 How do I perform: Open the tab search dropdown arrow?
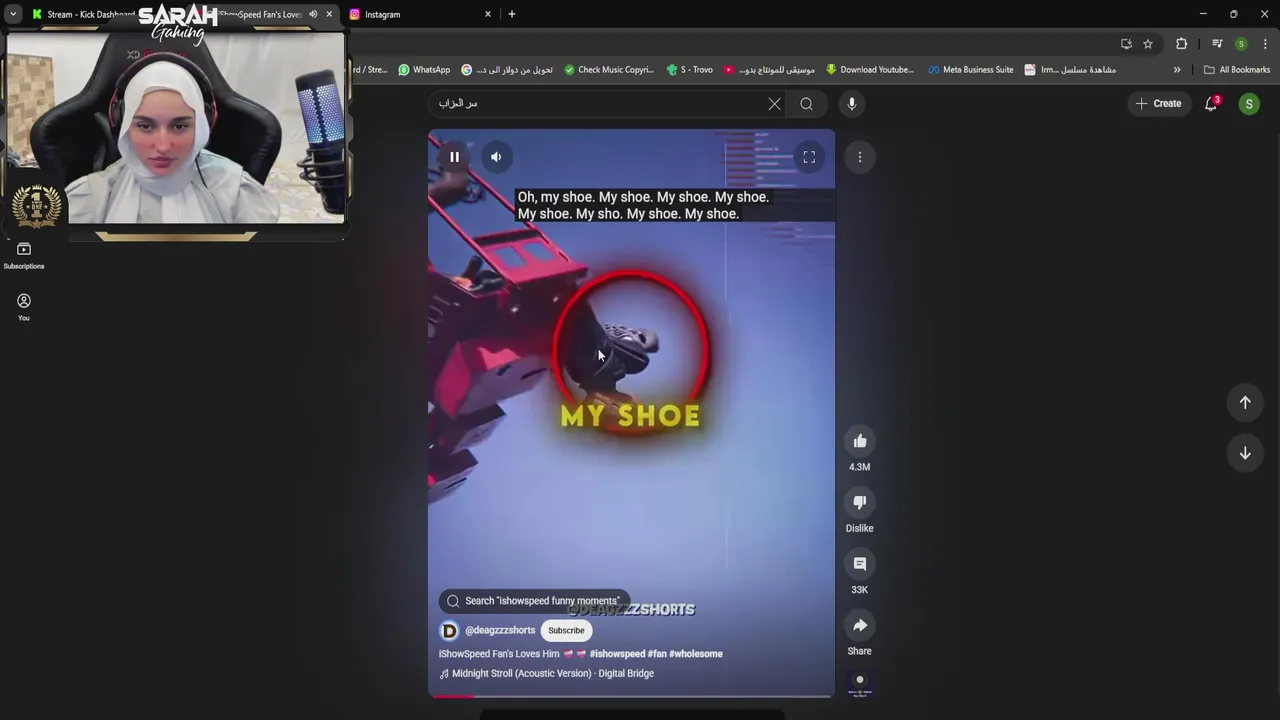pyautogui.click(x=13, y=14)
